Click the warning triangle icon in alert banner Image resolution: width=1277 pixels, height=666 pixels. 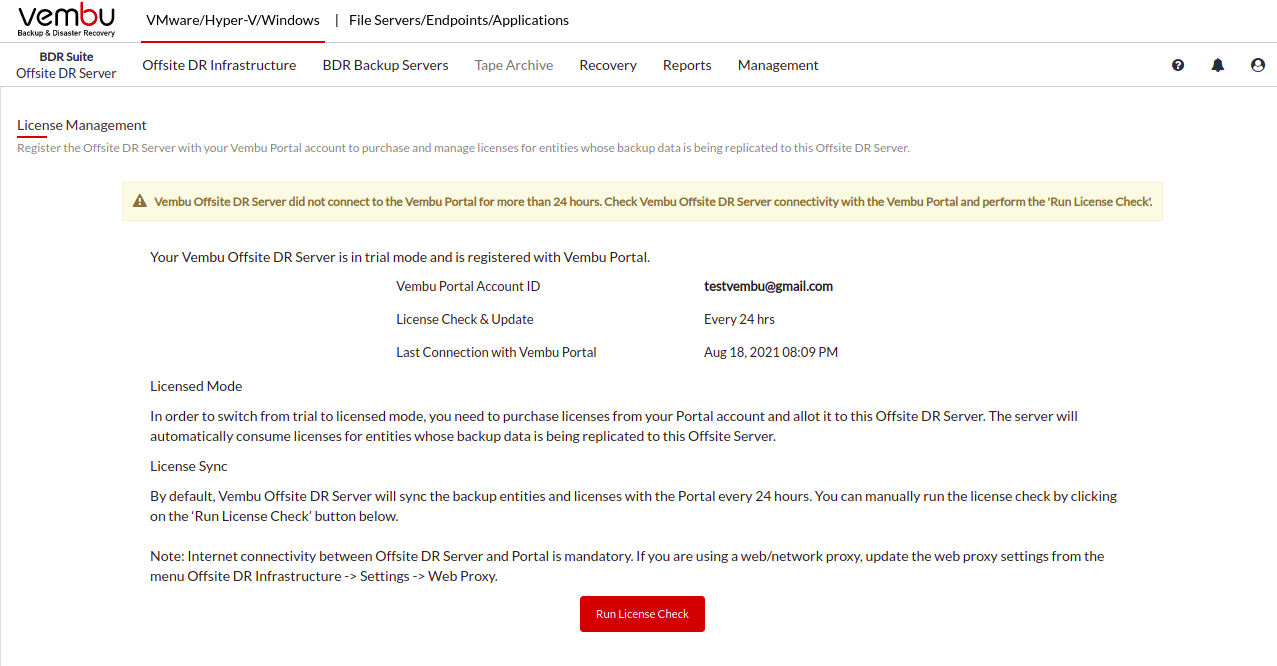coord(140,201)
